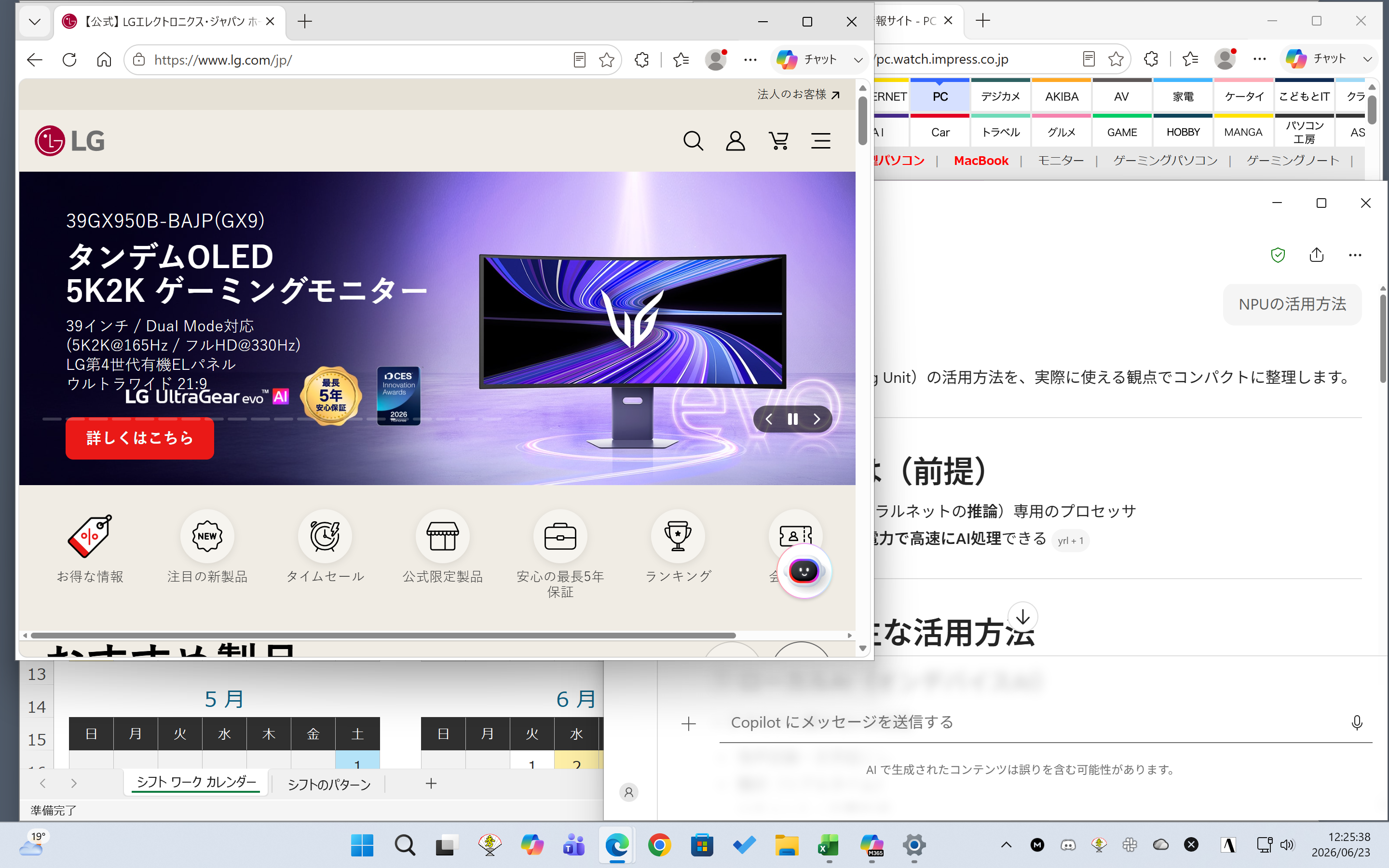The image size is (1389, 868).
Task: Click the Copilot green shield icon
Action: [1278, 255]
